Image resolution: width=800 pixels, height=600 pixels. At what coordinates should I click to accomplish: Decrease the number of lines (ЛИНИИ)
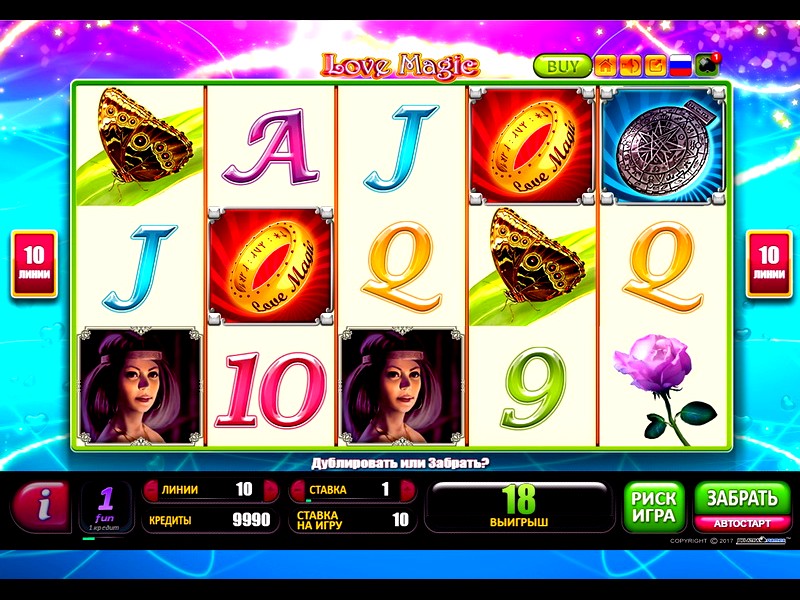pyautogui.click(x=152, y=490)
